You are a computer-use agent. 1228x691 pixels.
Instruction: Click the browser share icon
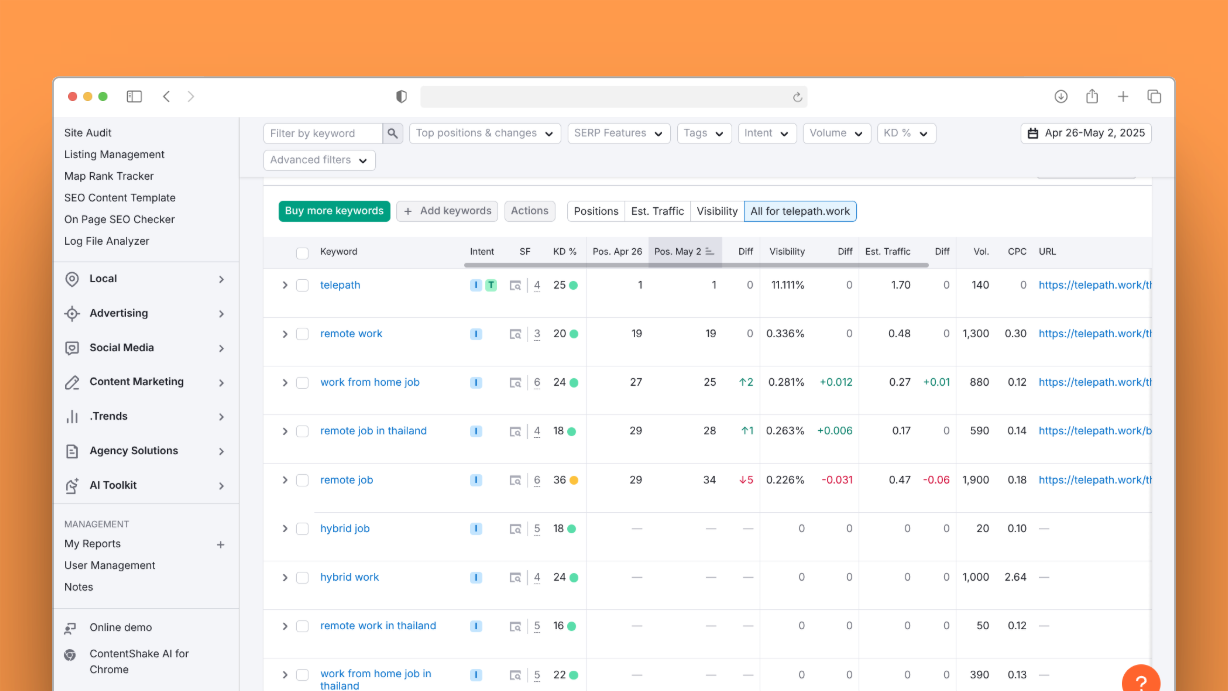[x=1092, y=97]
